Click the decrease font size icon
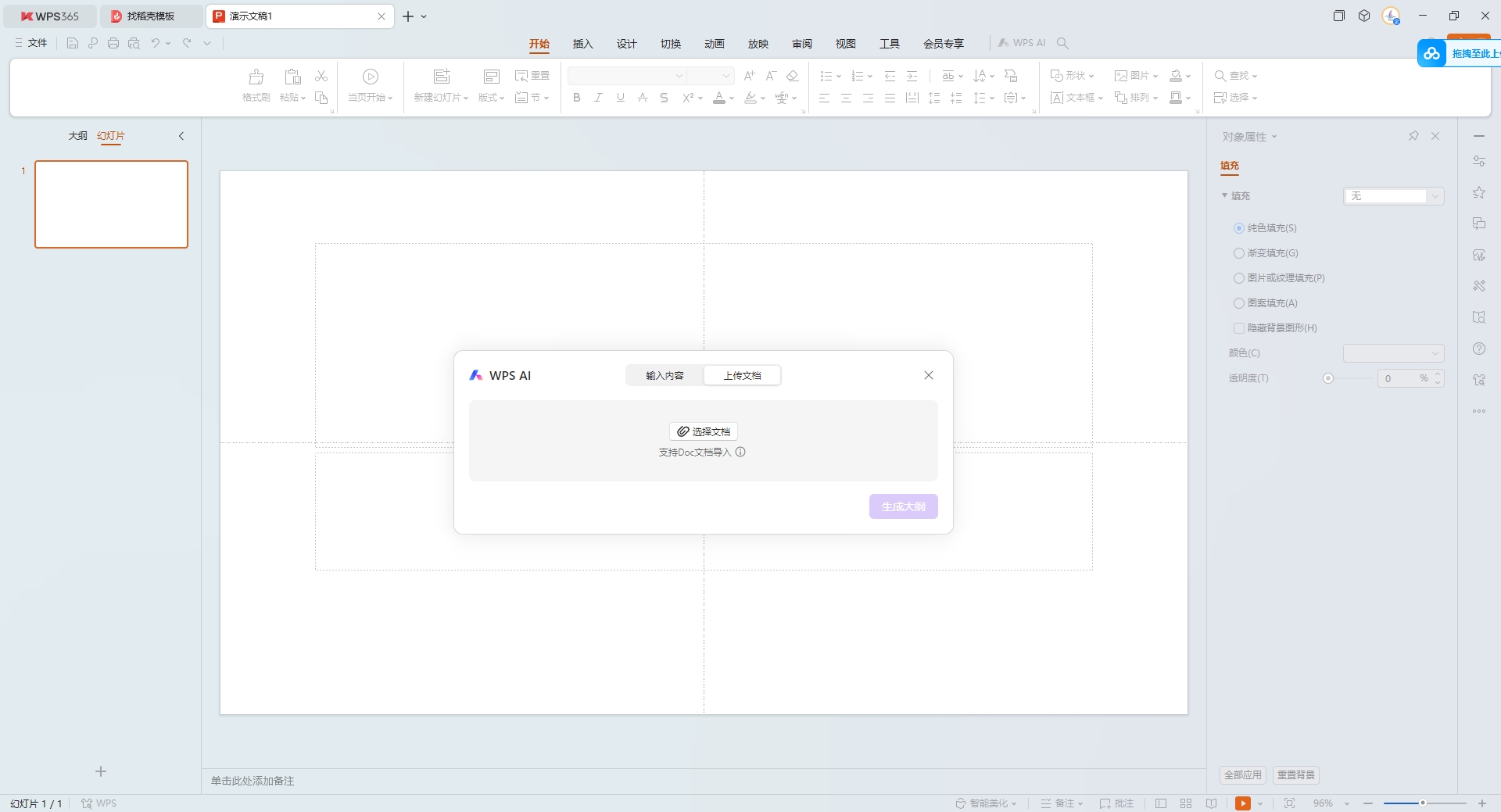The image size is (1501, 812). 771,76
